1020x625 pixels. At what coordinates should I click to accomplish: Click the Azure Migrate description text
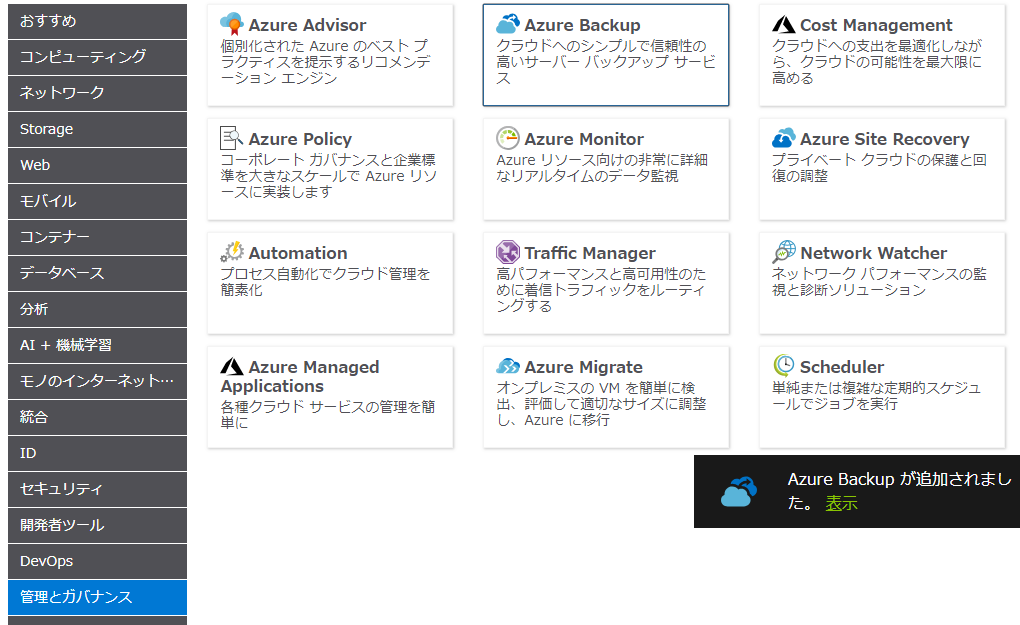(x=601, y=404)
